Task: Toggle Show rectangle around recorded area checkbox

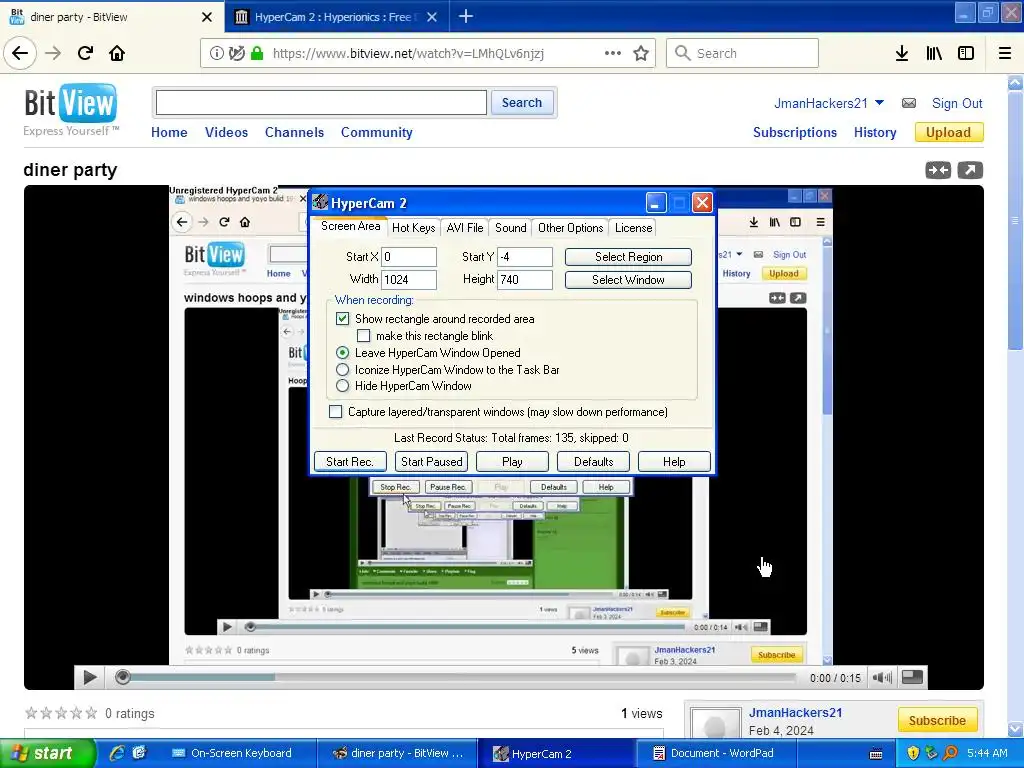Action: [342, 319]
